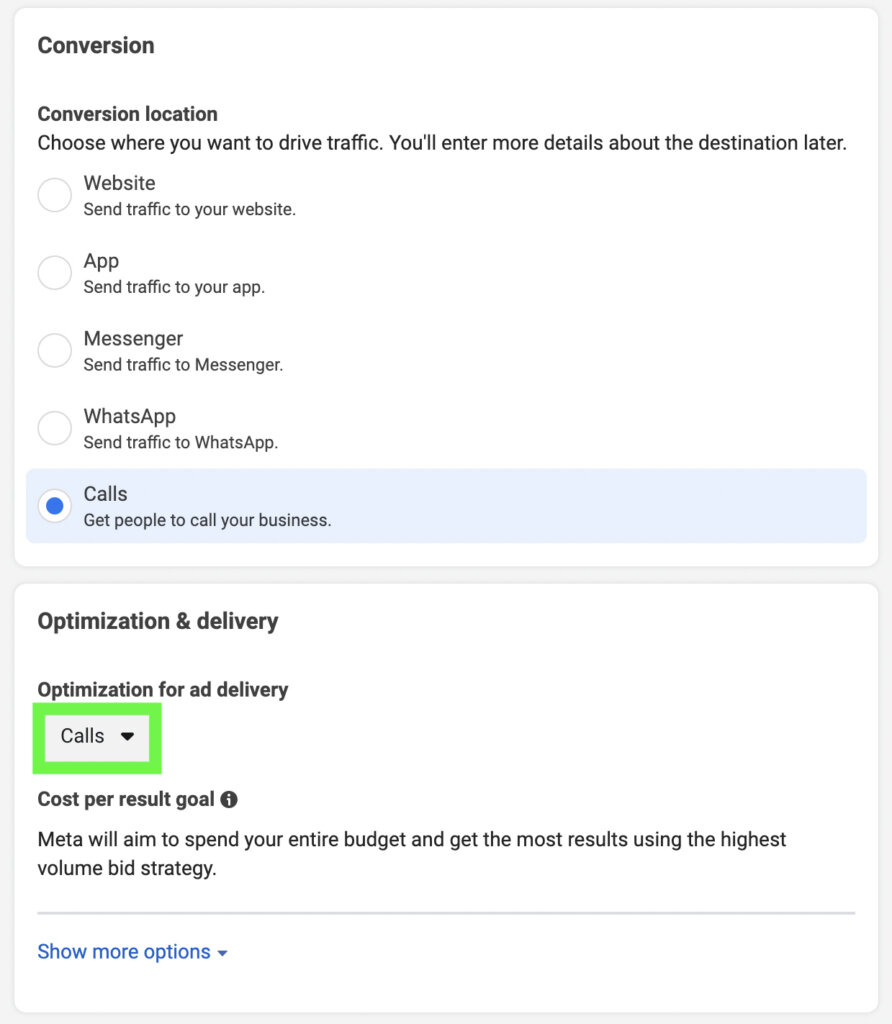Viewport: 892px width, 1024px height.
Task: Click the dropdown caret inside the Calls selector
Action: pos(128,735)
